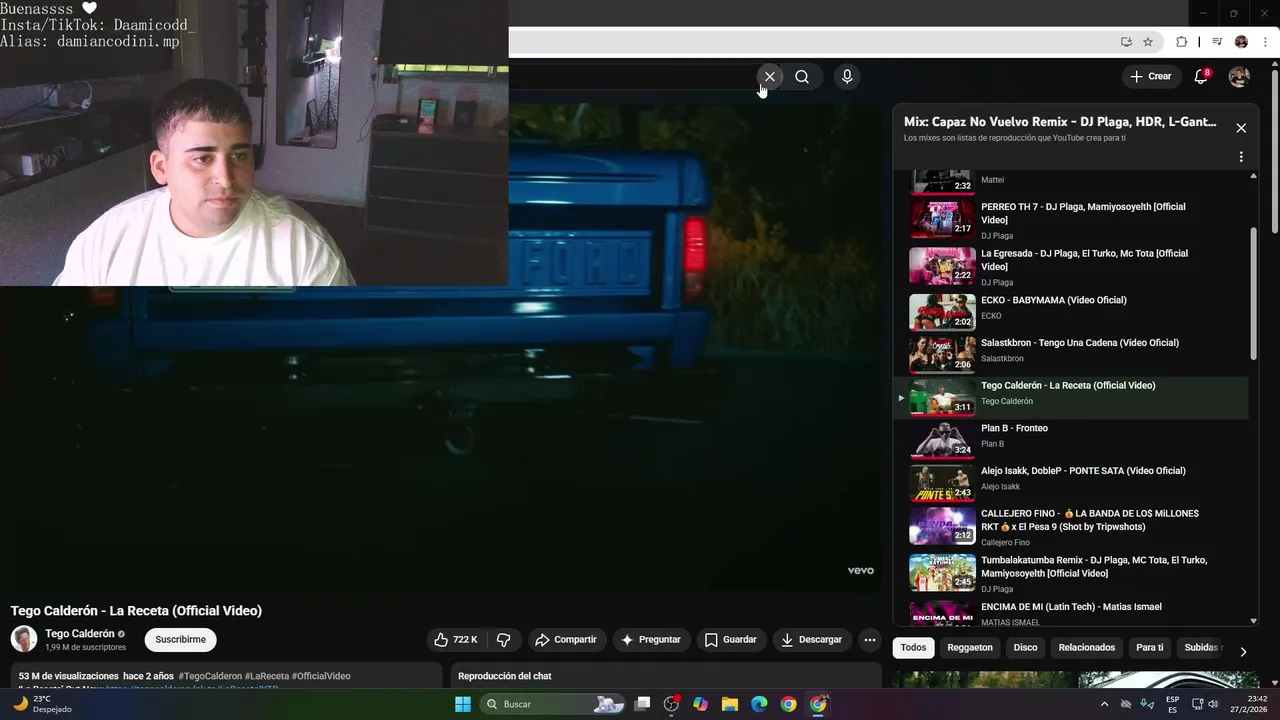The height and width of the screenshot is (720, 1280).
Task: Install app icon in Chrome address bar
Action: pos(1126,42)
